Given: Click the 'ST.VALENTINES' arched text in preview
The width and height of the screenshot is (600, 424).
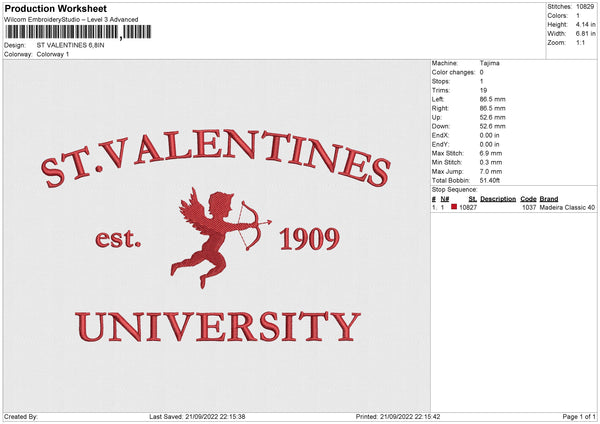Looking at the screenshot, I should (x=216, y=159).
